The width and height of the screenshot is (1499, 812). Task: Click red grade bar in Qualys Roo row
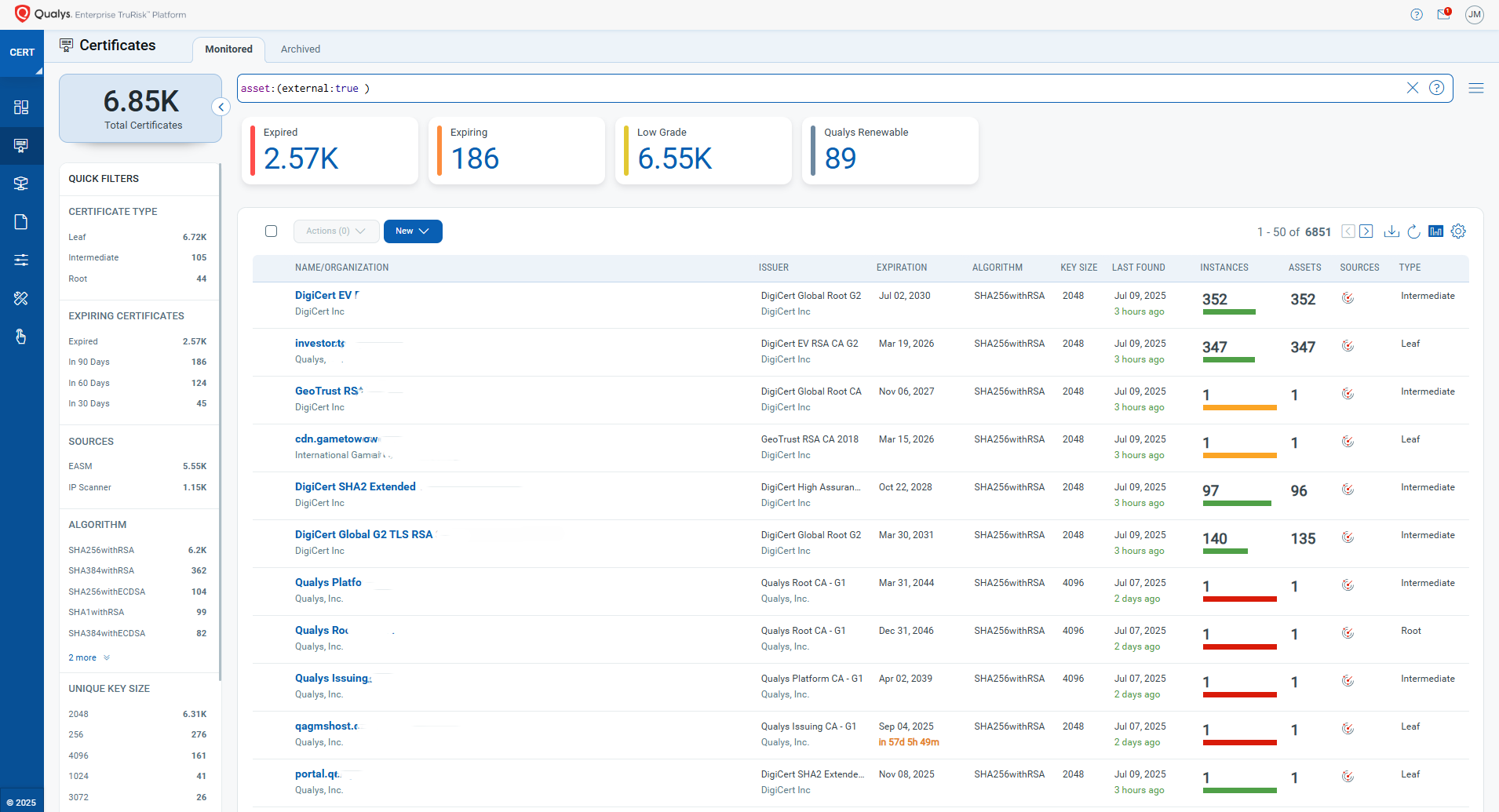pos(1240,647)
